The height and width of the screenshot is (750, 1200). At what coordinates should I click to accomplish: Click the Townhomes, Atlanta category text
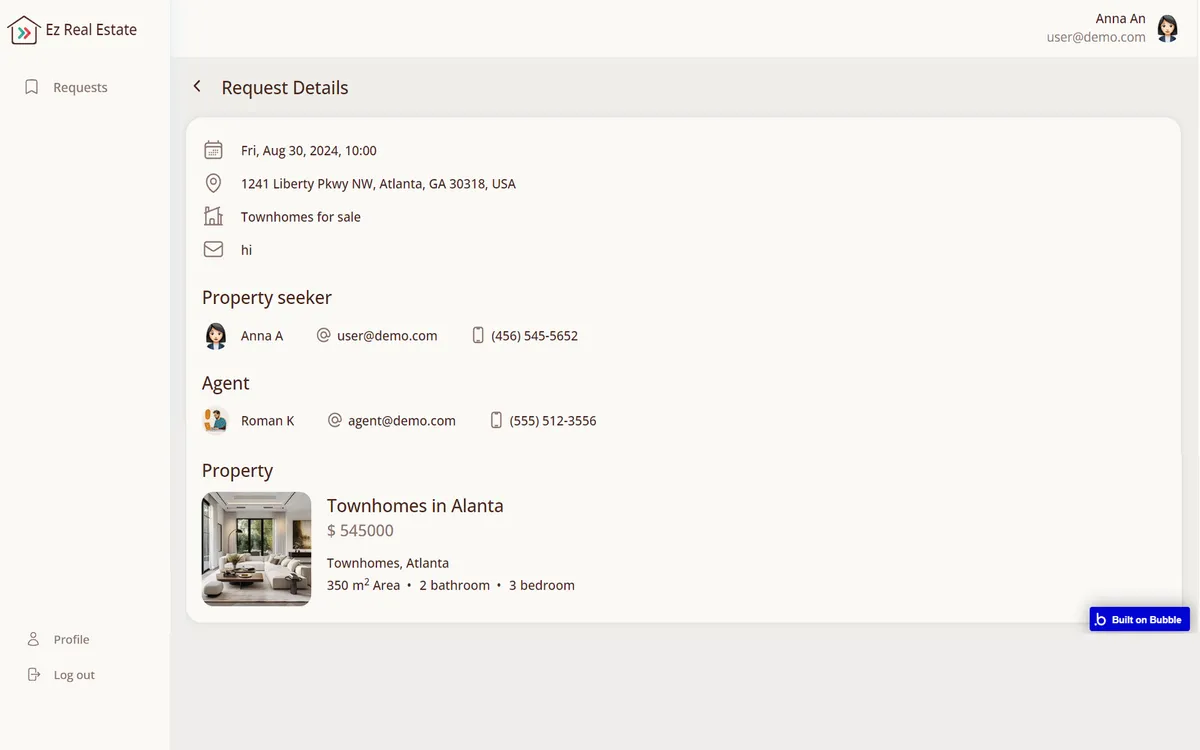tap(388, 563)
